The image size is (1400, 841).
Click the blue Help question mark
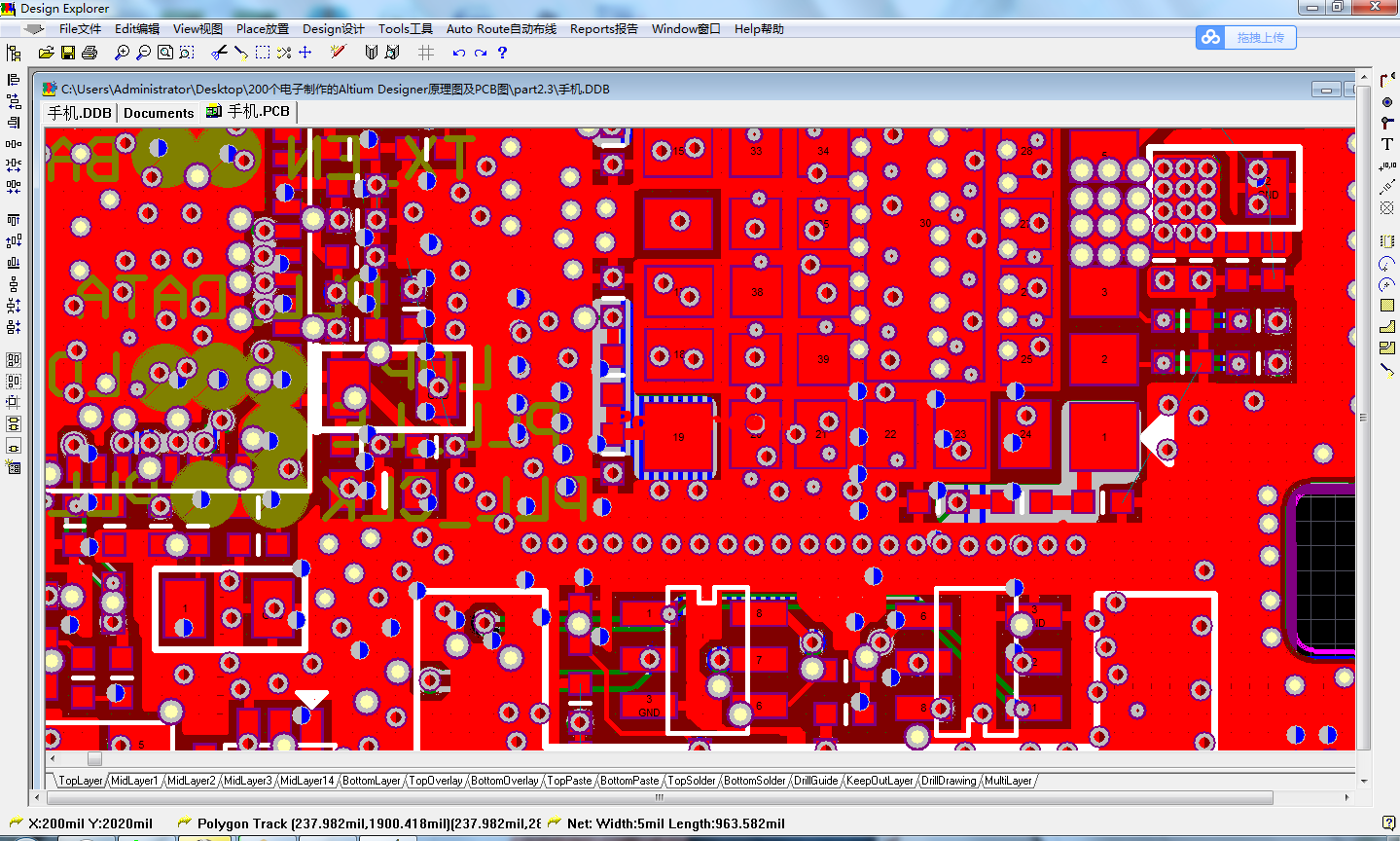[x=502, y=53]
